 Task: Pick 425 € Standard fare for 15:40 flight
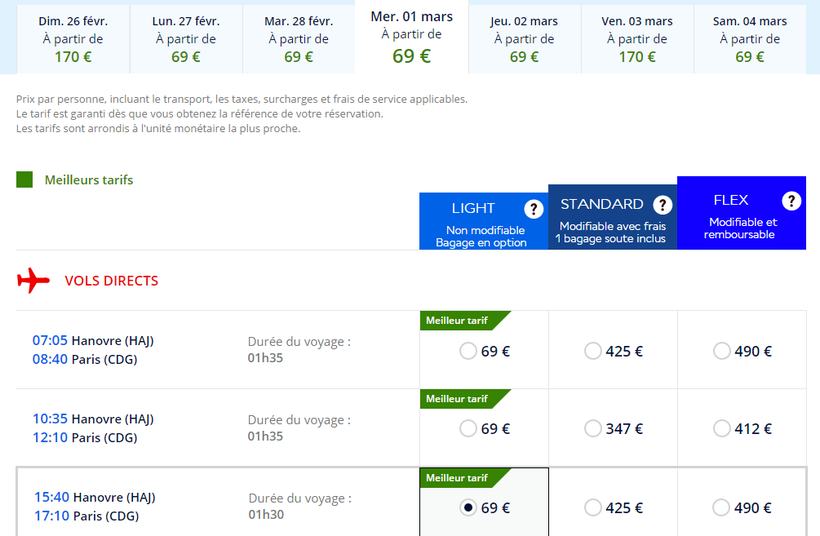(593, 508)
